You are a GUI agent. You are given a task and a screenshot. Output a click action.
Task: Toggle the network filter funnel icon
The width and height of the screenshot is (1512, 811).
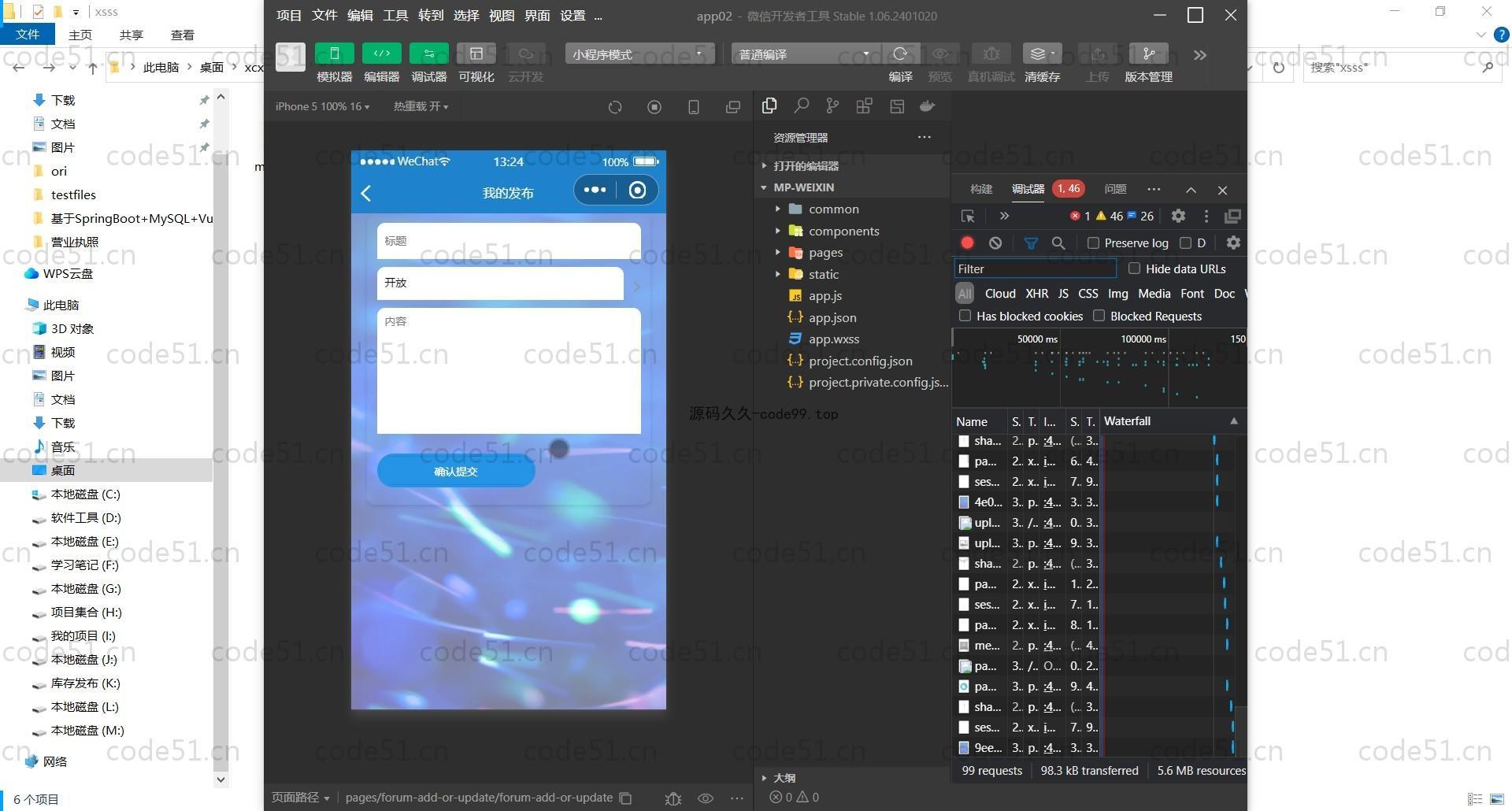1031,243
